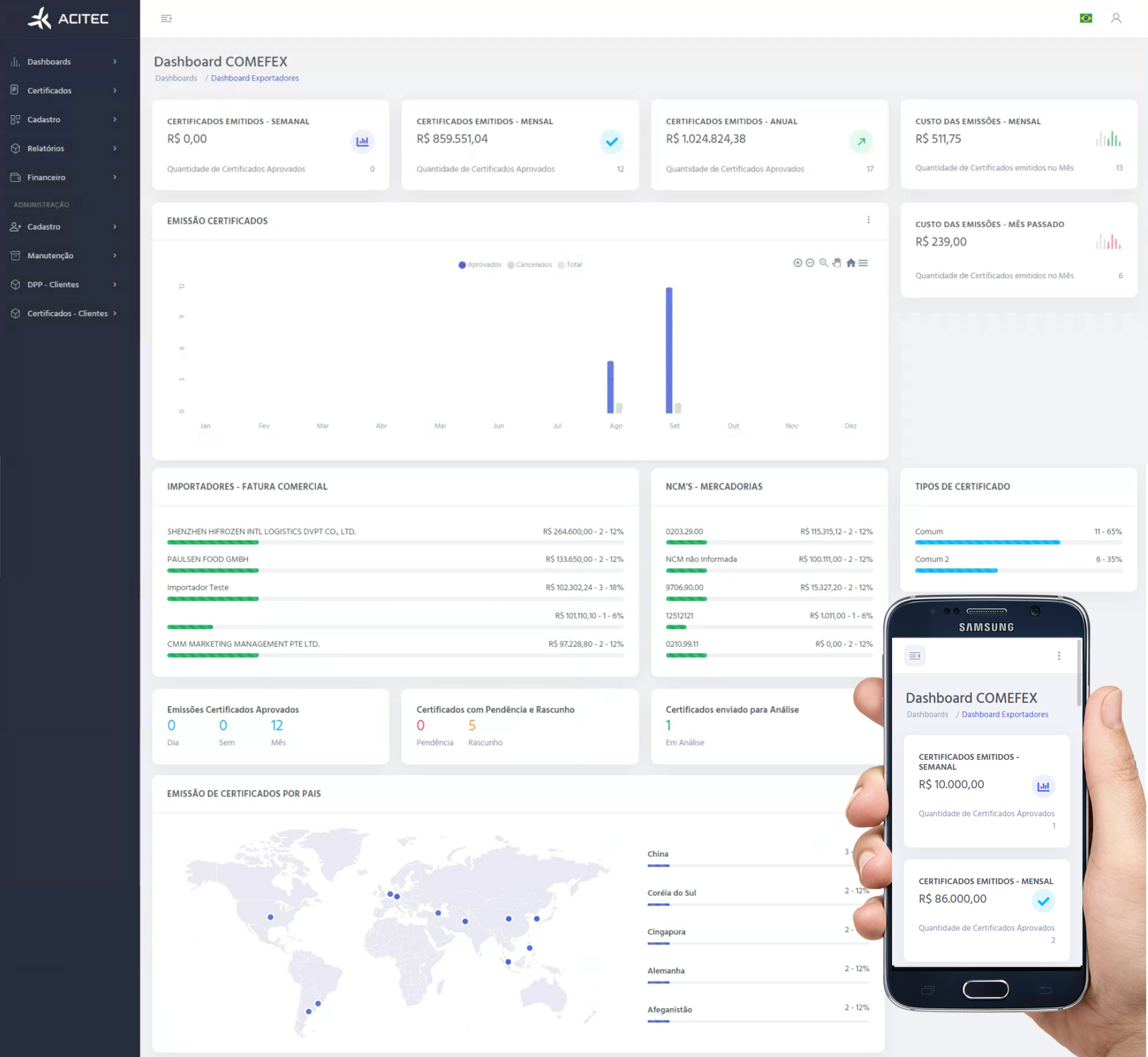
Task: Reset chart zoom with home icon
Action: 851,263
